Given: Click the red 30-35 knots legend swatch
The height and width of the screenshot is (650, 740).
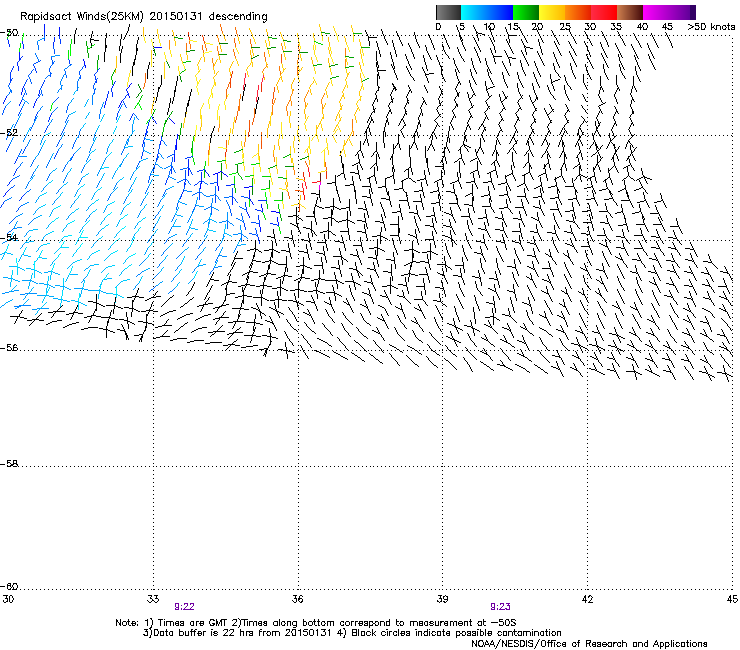Looking at the screenshot, I should coord(604,12).
